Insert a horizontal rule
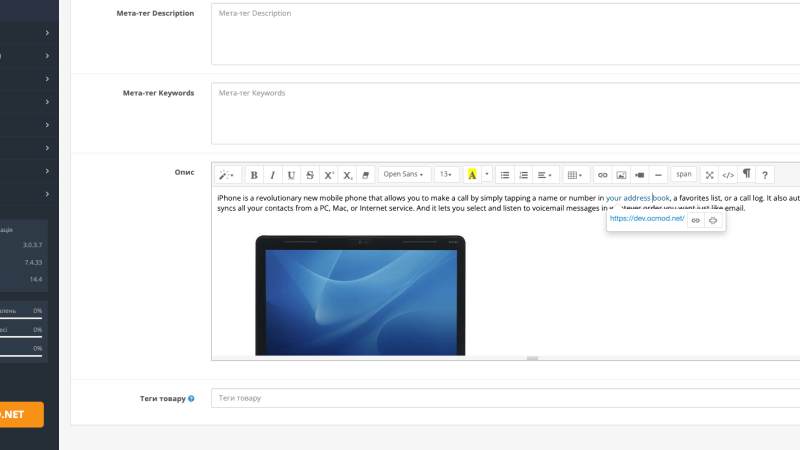 [x=658, y=175]
